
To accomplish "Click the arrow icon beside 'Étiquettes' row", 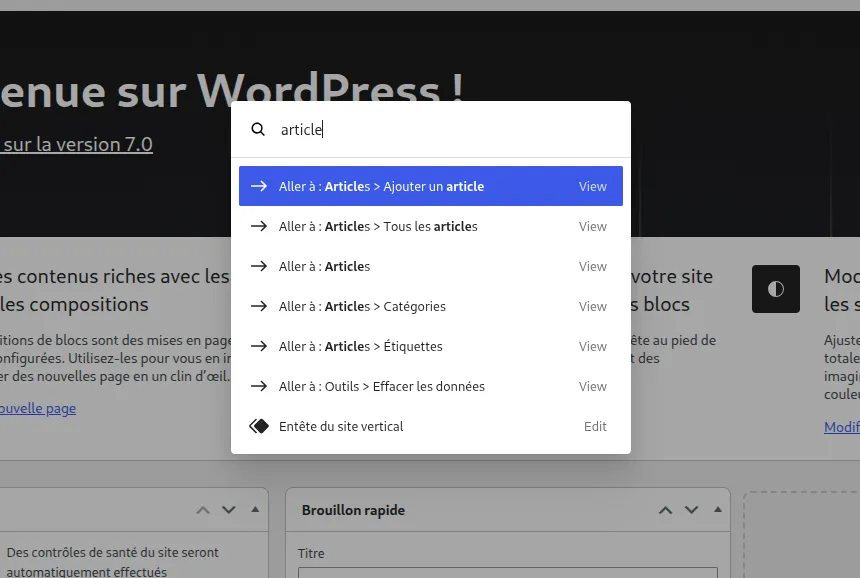I will click(x=259, y=347).
